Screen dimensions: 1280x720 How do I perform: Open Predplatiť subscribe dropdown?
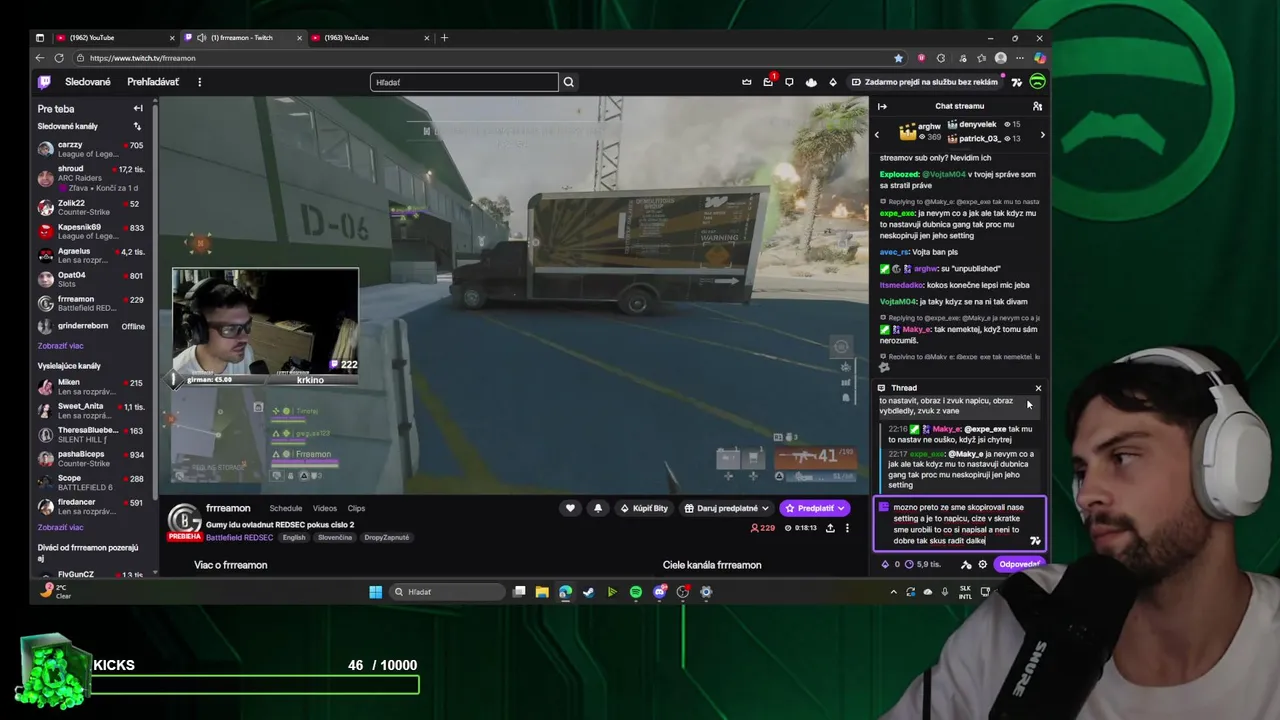point(814,508)
